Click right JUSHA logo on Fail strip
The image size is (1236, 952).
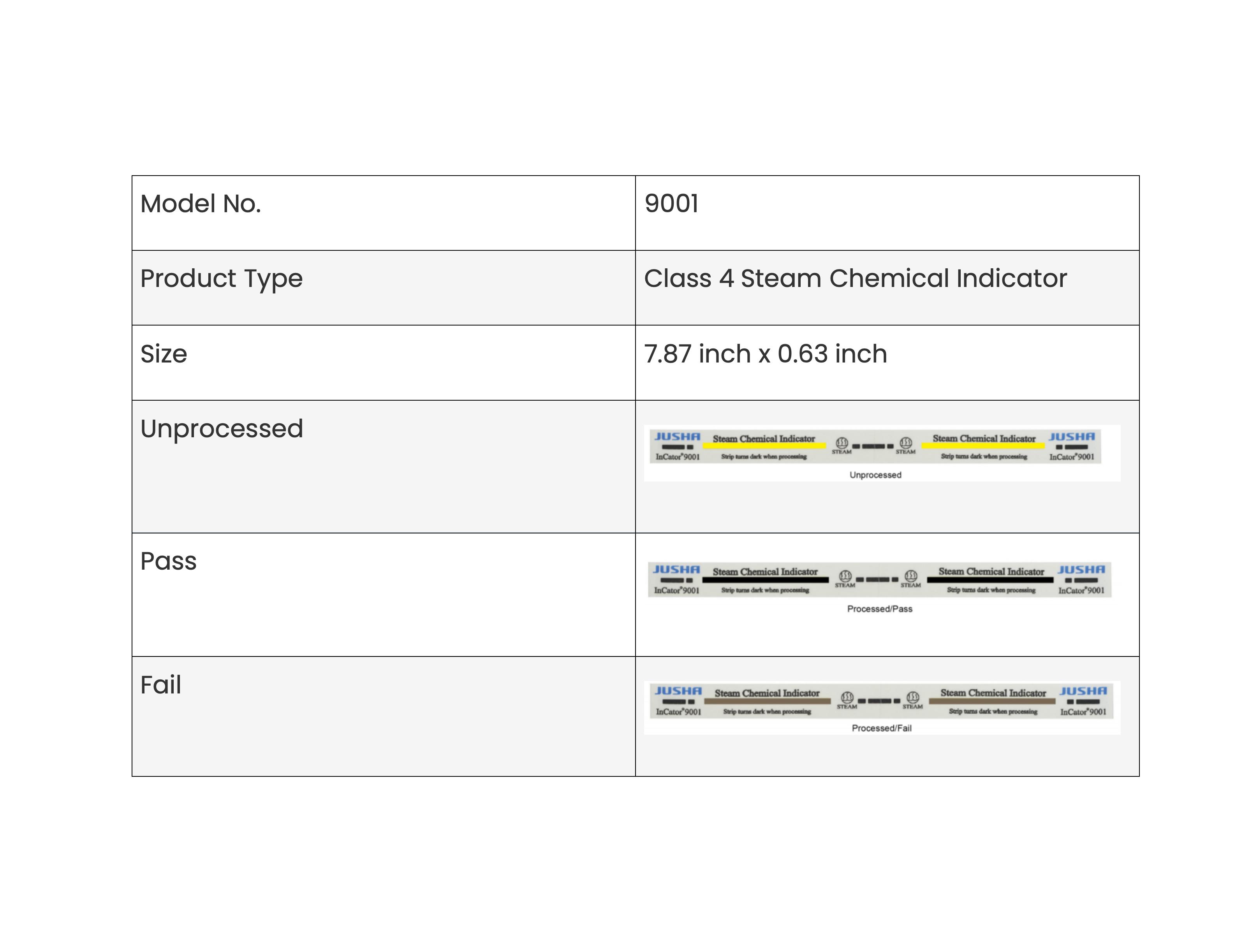[1083, 691]
